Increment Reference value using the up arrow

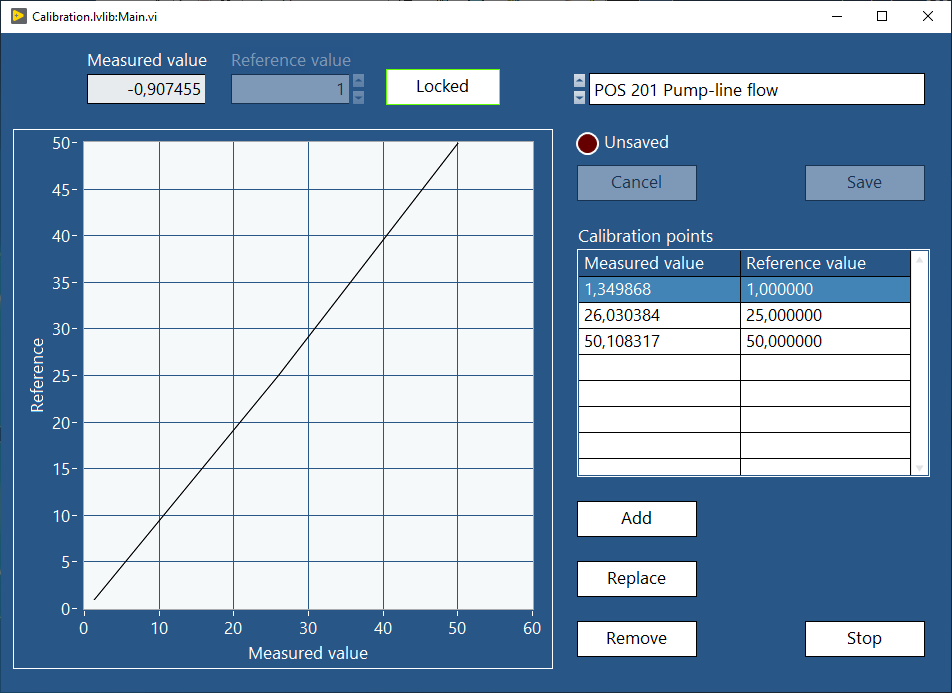[x=358, y=81]
